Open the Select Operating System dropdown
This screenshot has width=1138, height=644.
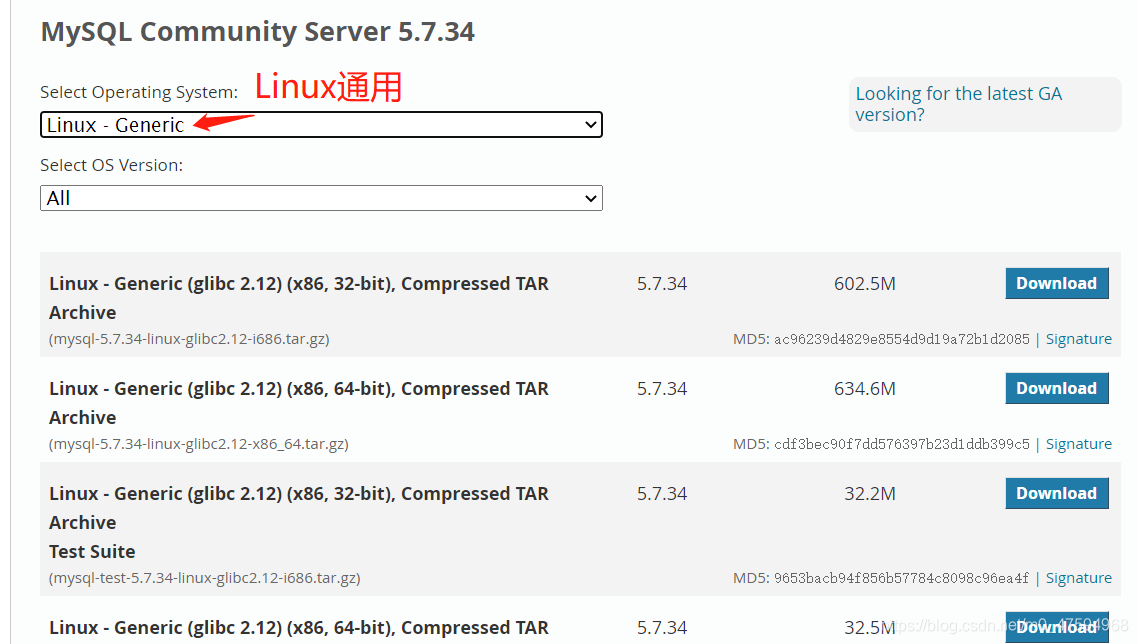[321, 125]
